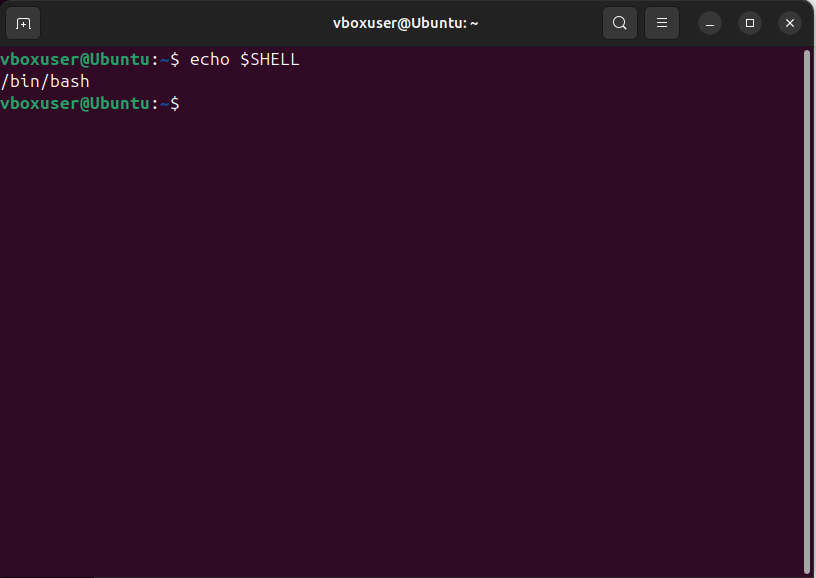Viewport: 816px width, 578px height.
Task: Click the word echo in the first command
Action: pos(209,60)
